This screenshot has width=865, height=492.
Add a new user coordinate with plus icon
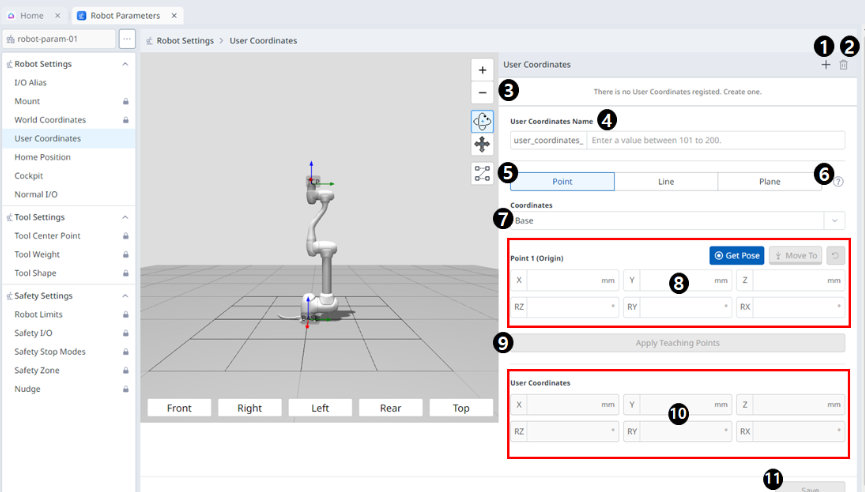[x=826, y=65]
